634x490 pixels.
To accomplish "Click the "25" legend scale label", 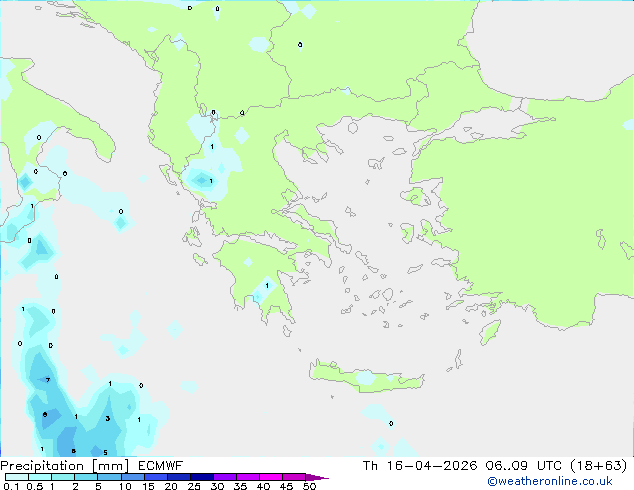I will point(194,486).
